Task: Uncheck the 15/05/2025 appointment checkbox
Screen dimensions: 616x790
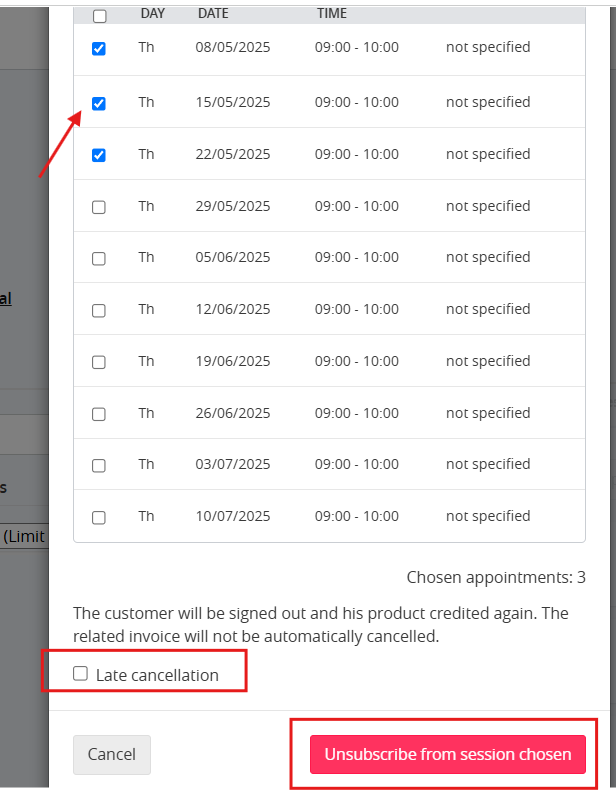Action: (x=99, y=103)
